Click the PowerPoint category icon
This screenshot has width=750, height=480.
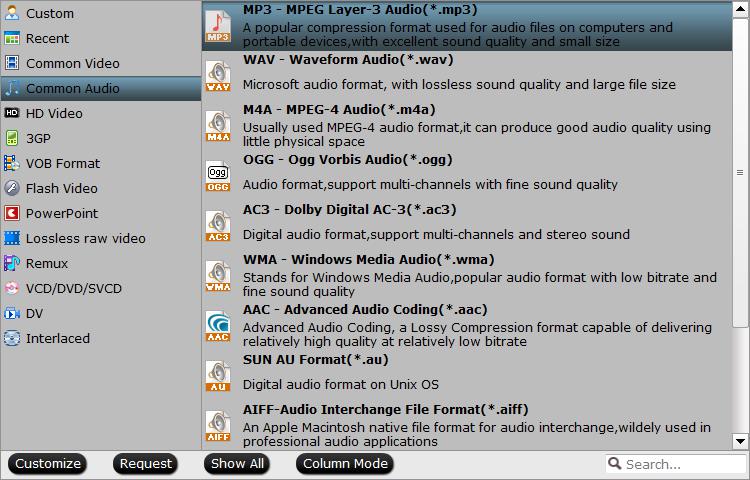[x=12, y=213]
